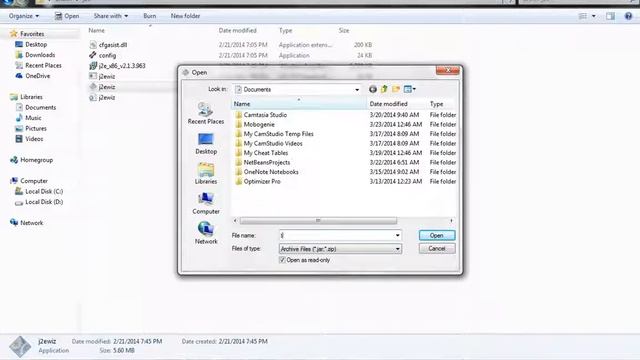Toggle Open as read-only checkbox
Viewport: 640px width, 360px height.
[282, 260]
